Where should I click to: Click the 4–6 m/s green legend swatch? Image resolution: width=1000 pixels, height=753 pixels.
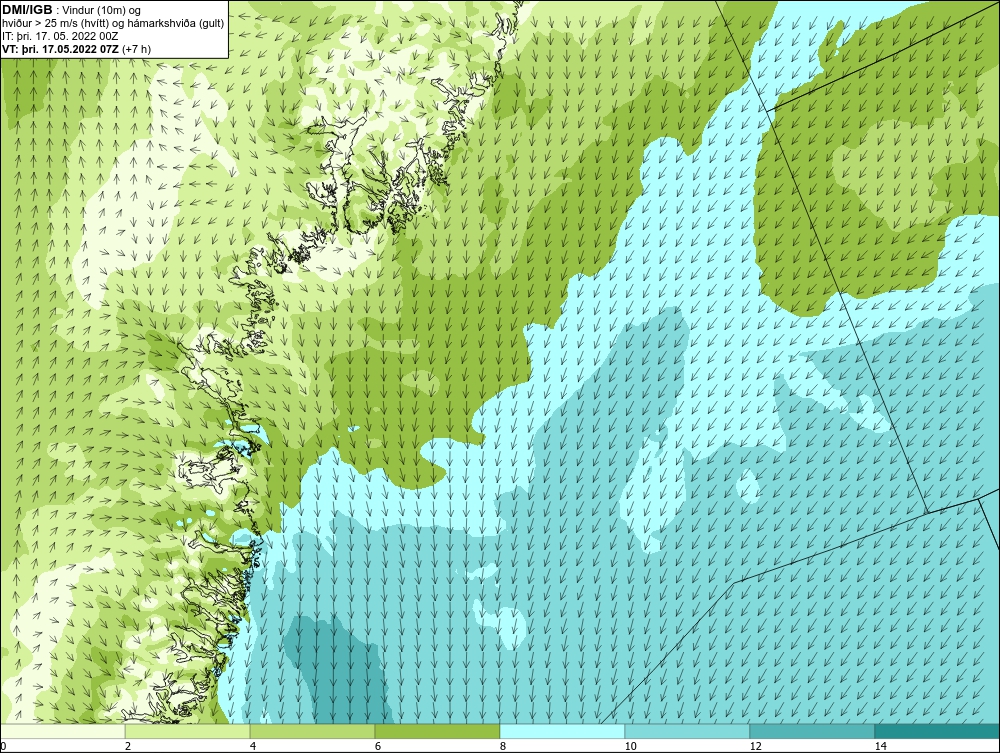coord(312,731)
